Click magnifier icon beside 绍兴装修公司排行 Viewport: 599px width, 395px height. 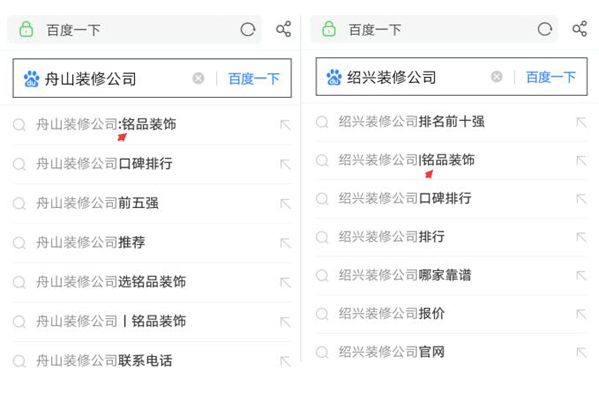[x=322, y=237]
